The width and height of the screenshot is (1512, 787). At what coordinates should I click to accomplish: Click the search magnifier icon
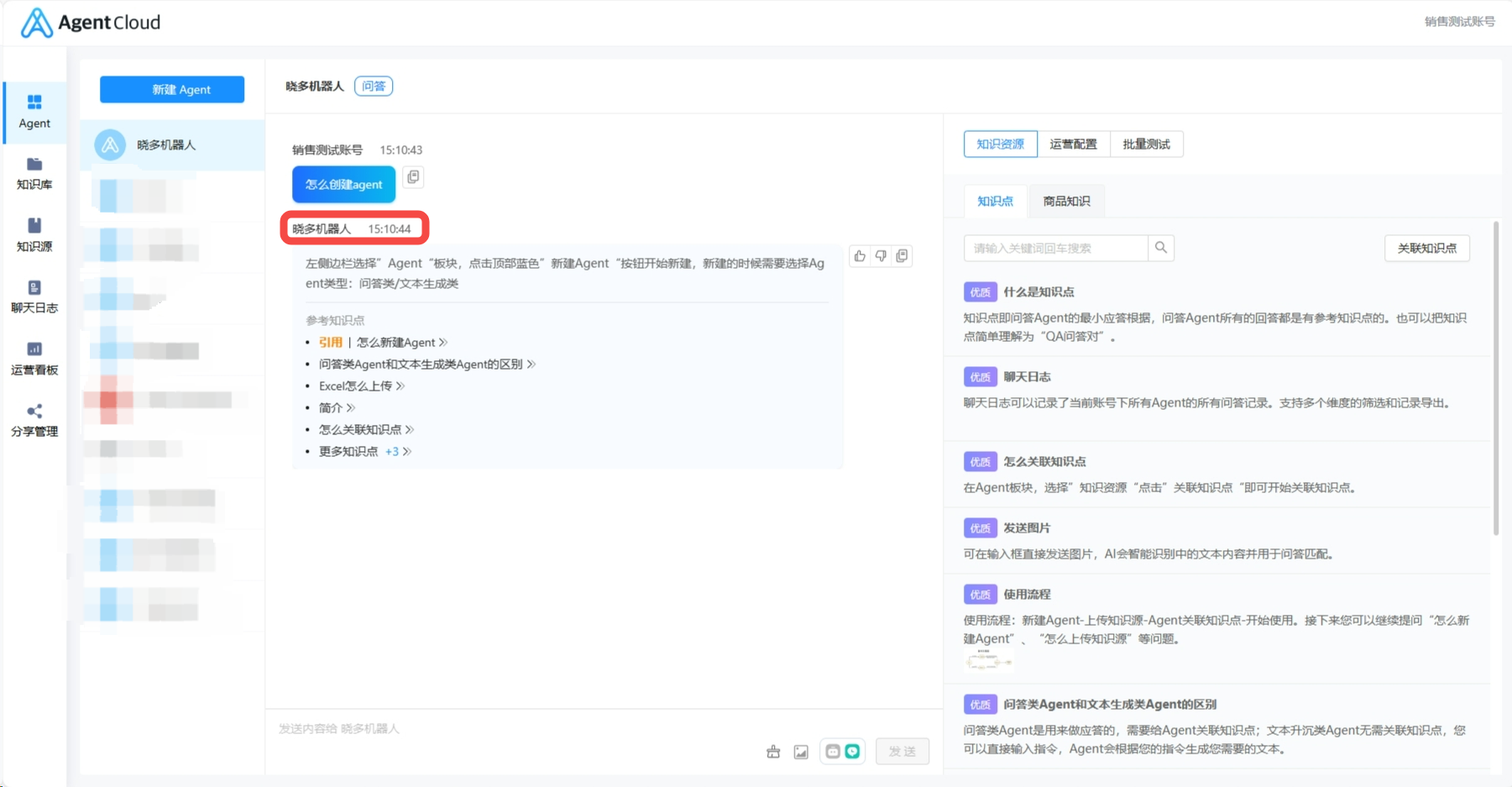pos(1161,248)
